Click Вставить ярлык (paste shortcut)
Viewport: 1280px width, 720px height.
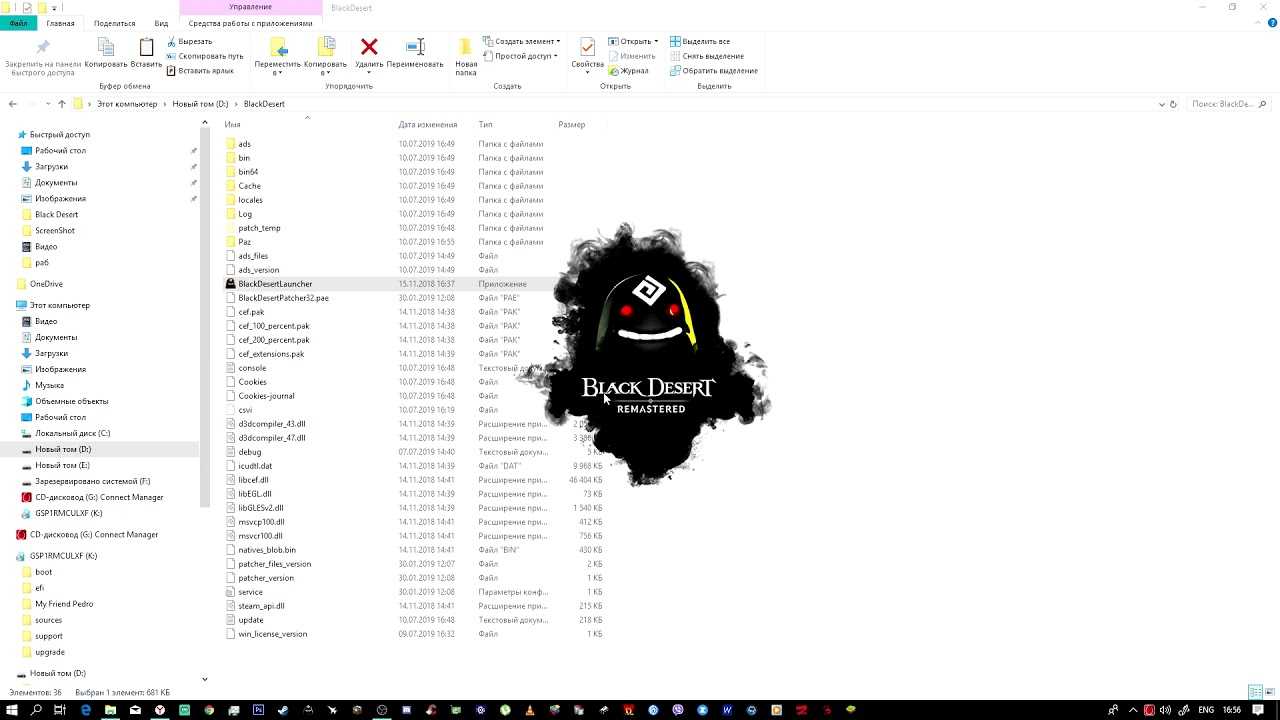pyautogui.click(x=200, y=71)
